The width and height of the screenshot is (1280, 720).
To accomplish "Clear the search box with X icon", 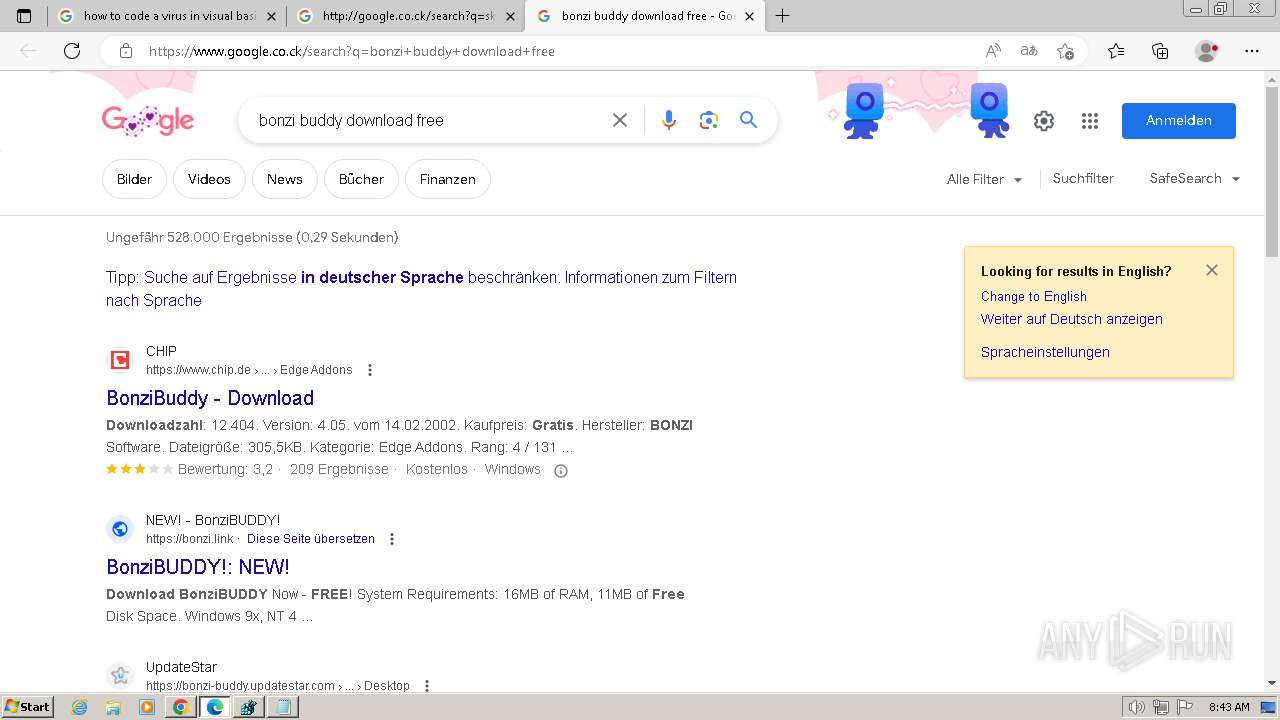I will coord(620,120).
